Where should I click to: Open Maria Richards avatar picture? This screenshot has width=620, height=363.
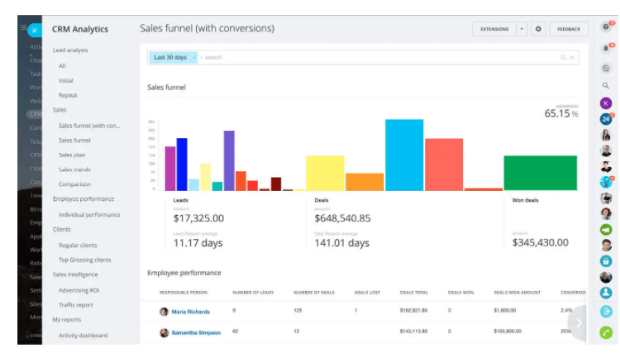coord(164,312)
